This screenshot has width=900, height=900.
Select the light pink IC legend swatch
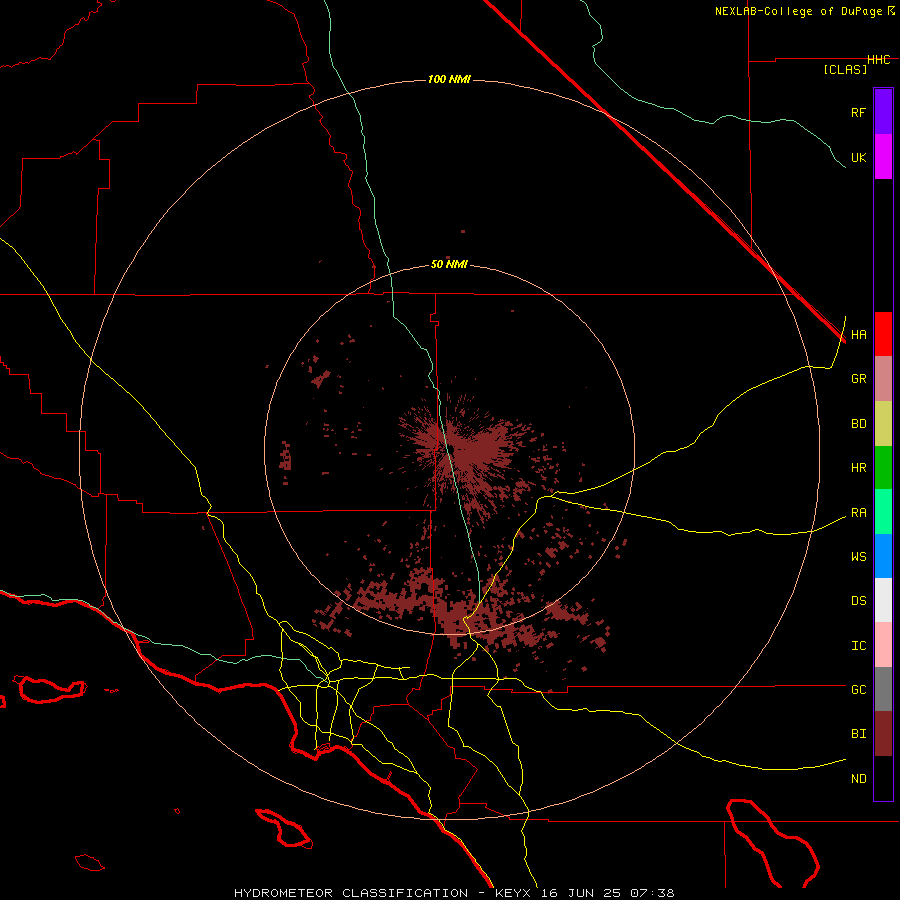point(883,645)
